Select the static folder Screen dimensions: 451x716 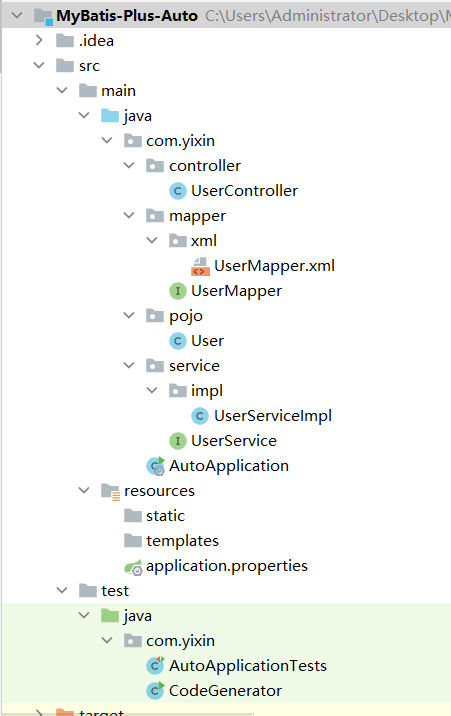tap(165, 516)
